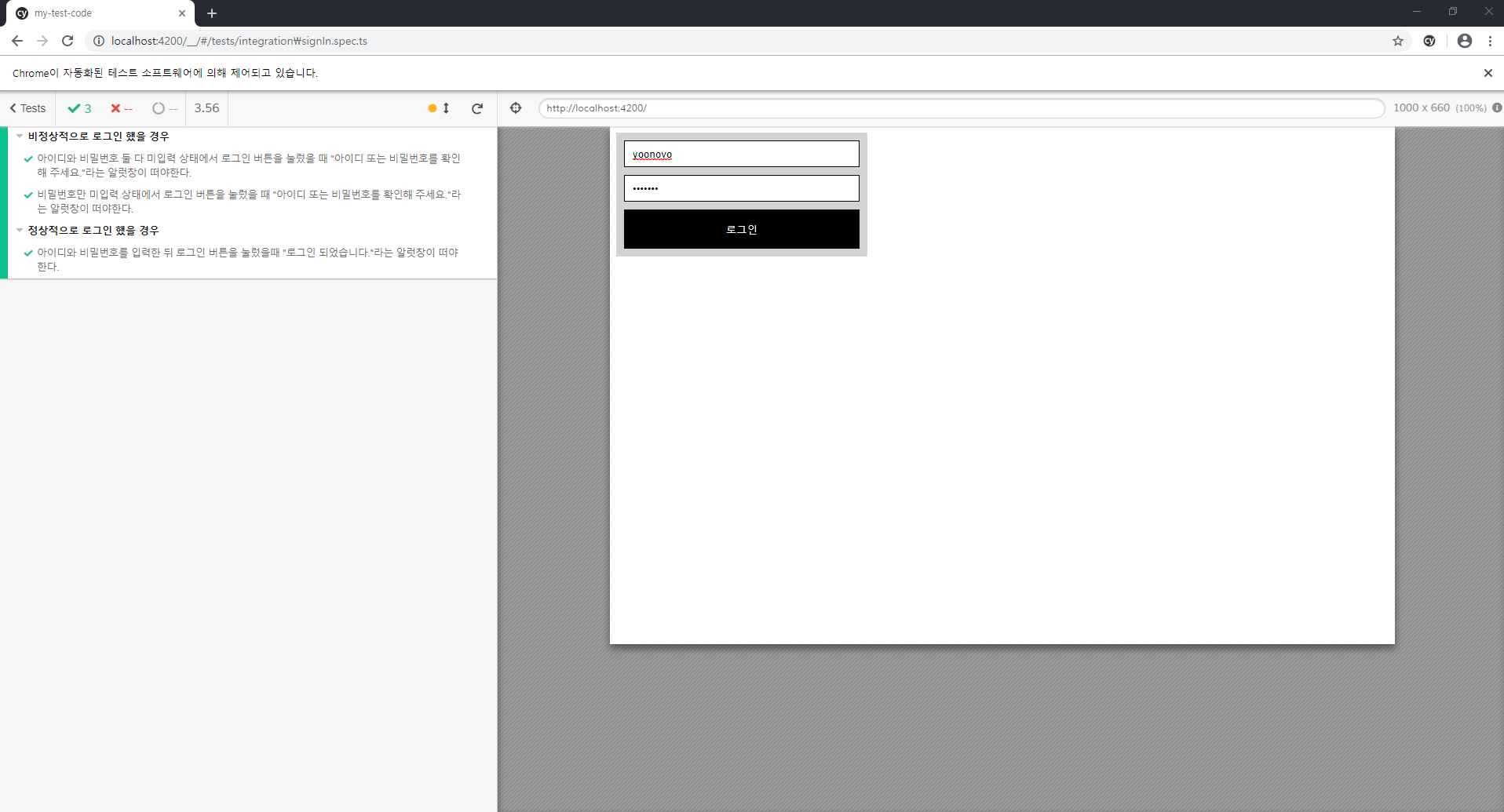Select the my-test-code tab
This screenshot has height=812, width=1504.
[100, 13]
